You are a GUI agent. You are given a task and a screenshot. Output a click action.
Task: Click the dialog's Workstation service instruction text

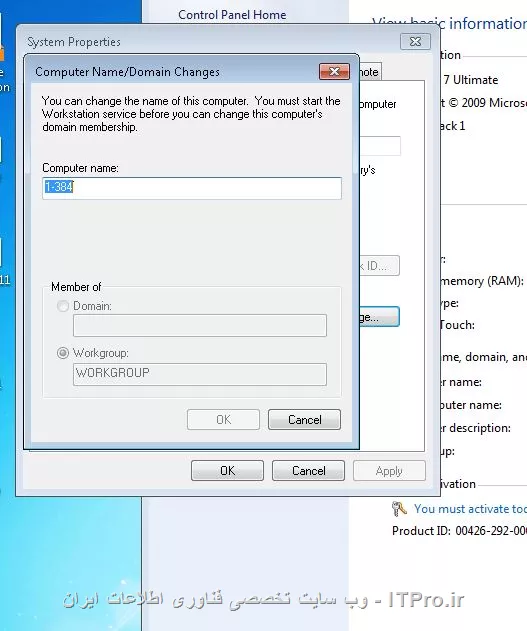[x=191, y=114]
